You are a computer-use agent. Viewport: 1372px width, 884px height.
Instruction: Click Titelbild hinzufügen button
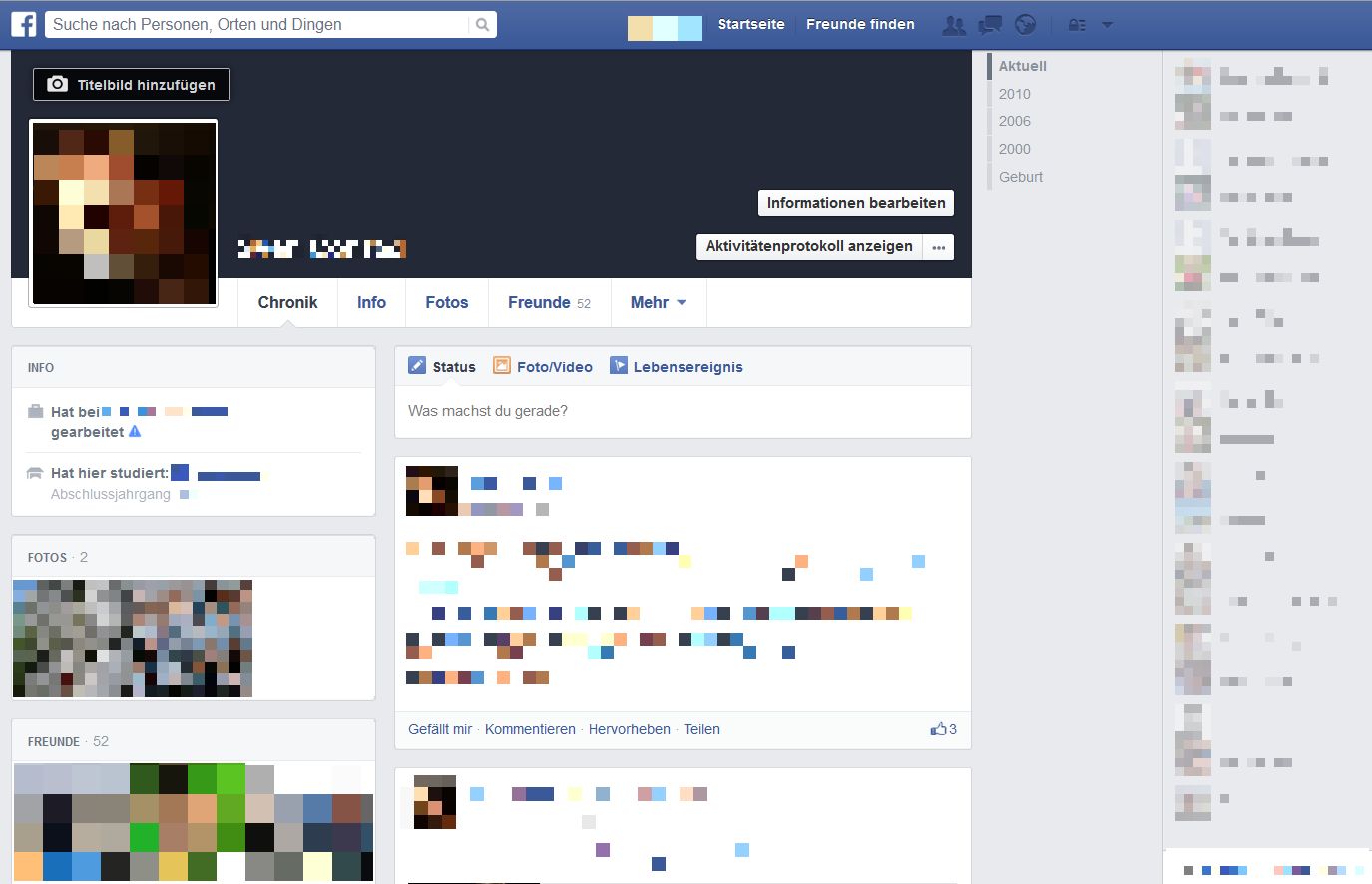click(x=132, y=85)
